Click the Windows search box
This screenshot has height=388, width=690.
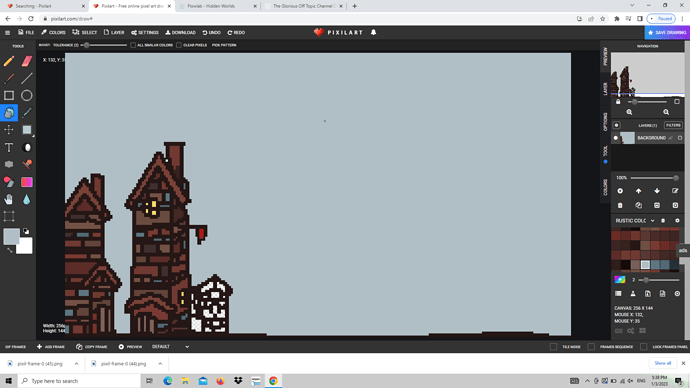pos(79,381)
